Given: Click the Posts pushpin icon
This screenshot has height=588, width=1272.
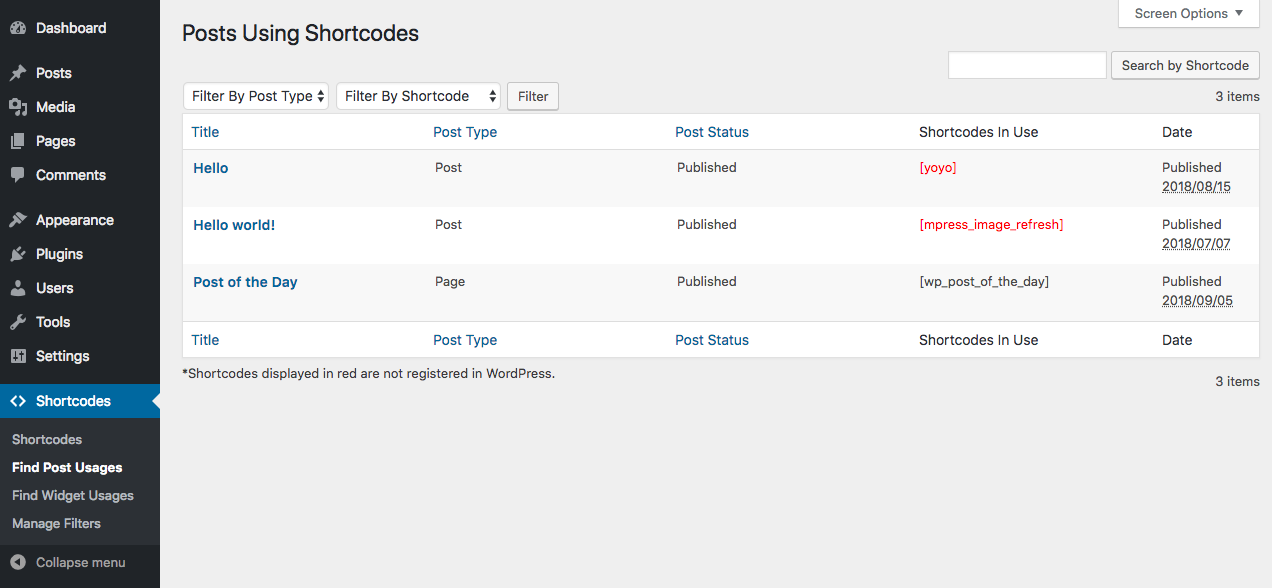Looking at the screenshot, I should pyautogui.click(x=18, y=73).
